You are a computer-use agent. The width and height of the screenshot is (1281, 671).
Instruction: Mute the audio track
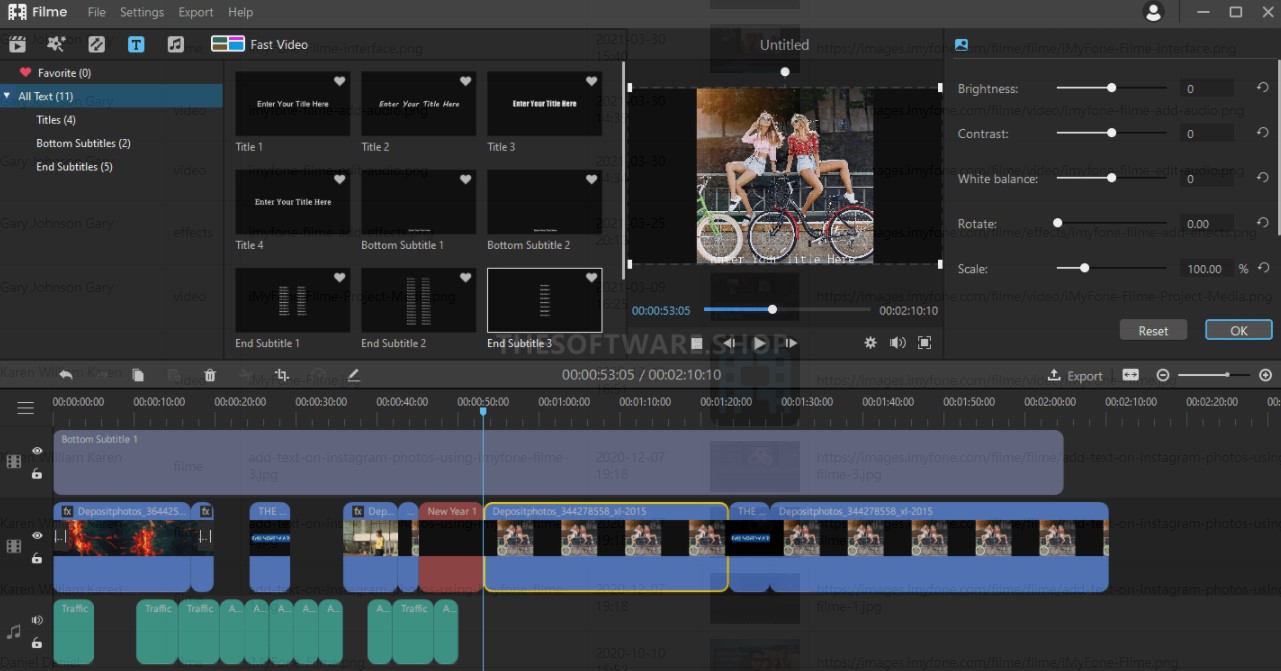37,620
